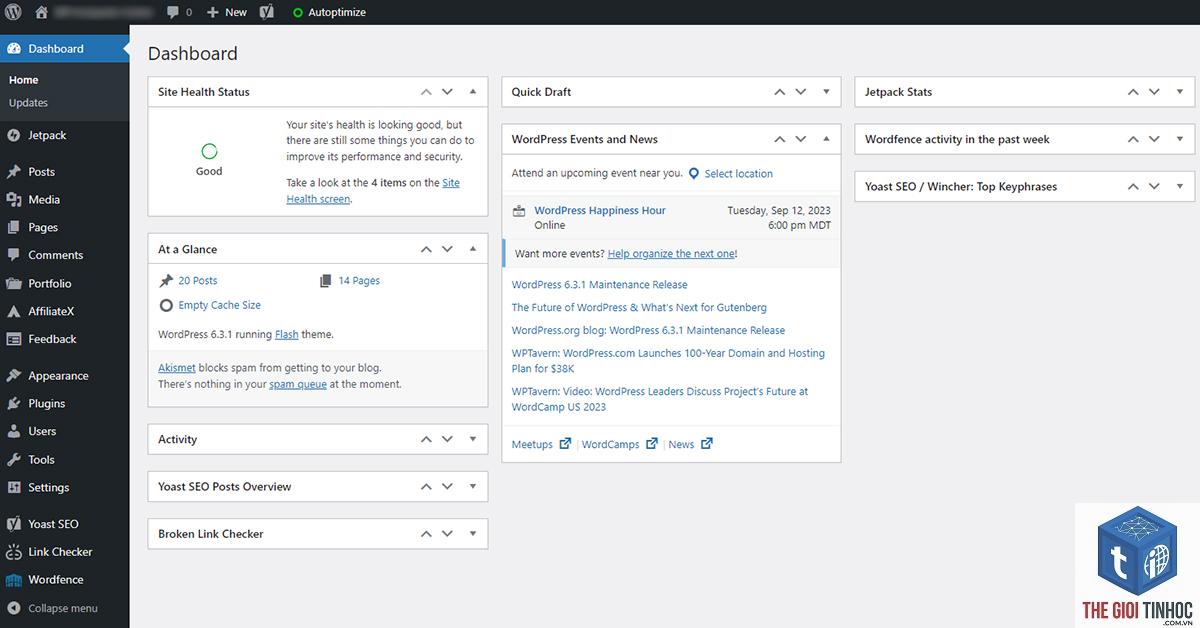1200x628 pixels.
Task: Expand the Yoast SEO Posts Overview panel
Action: (473, 486)
